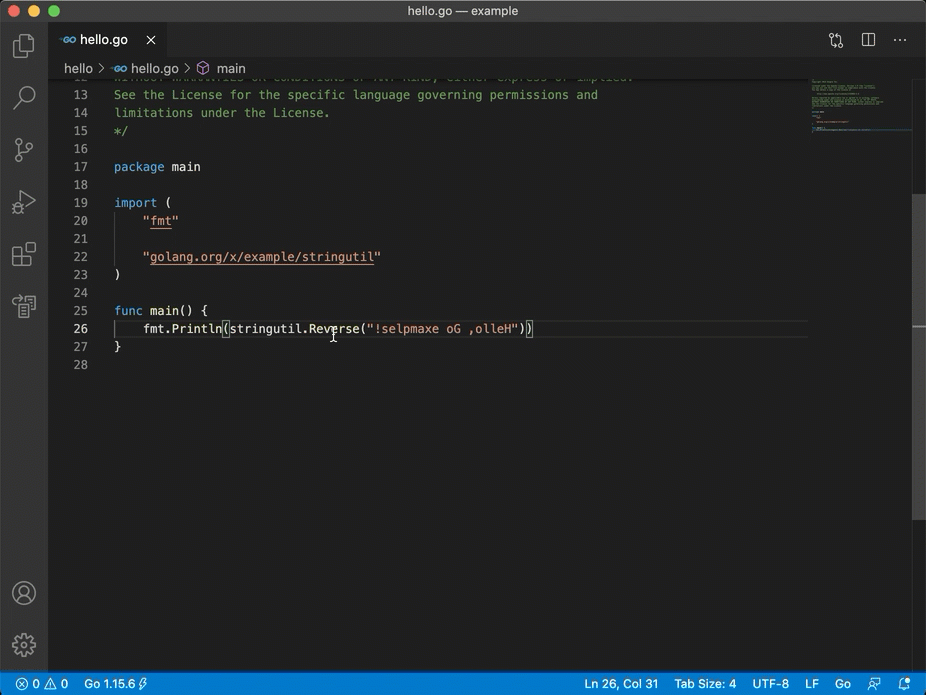926x695 pixels.
Task: Open the Source Control view
Action: point(24,149)
